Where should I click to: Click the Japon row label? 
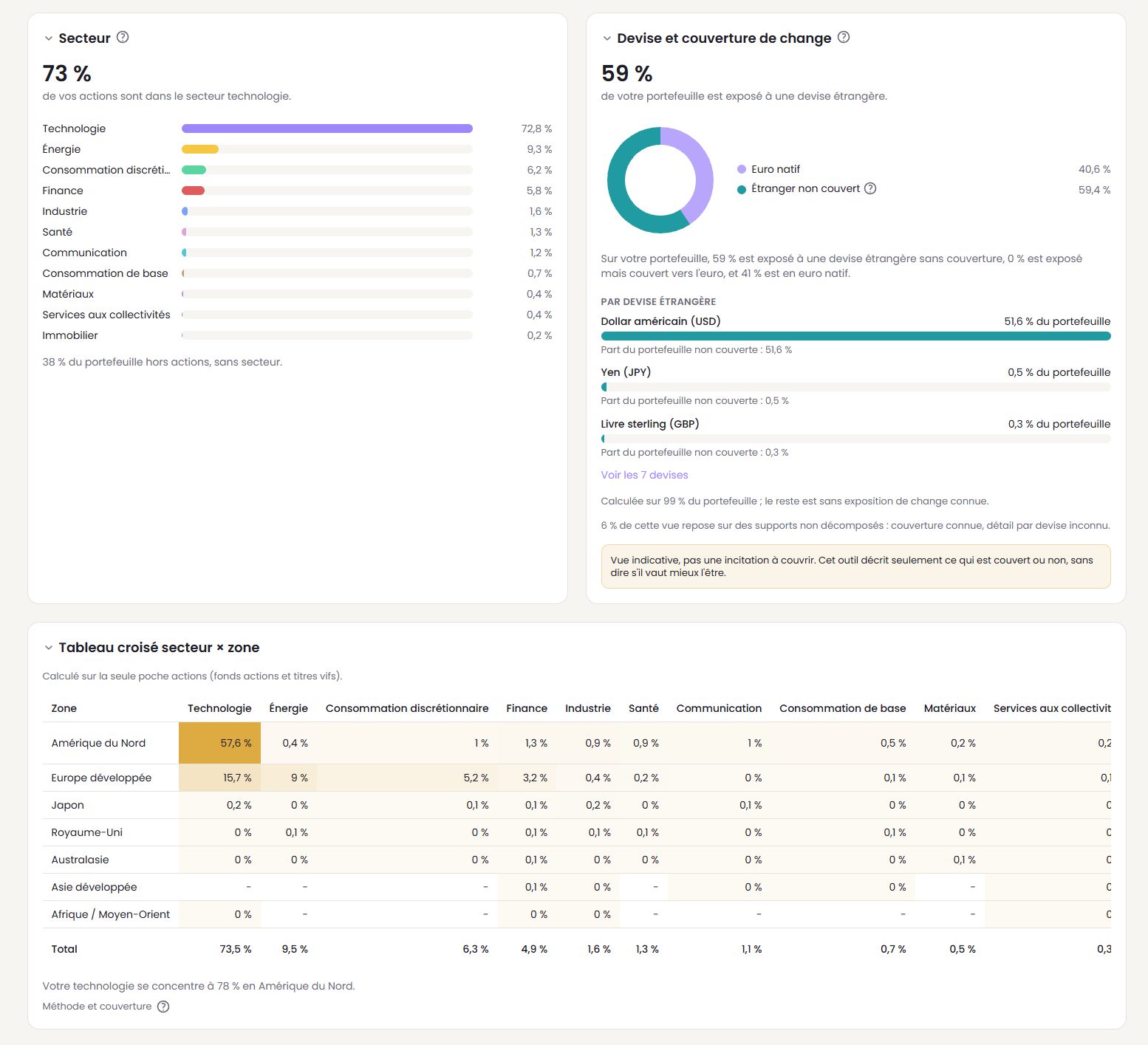[67, 805]
